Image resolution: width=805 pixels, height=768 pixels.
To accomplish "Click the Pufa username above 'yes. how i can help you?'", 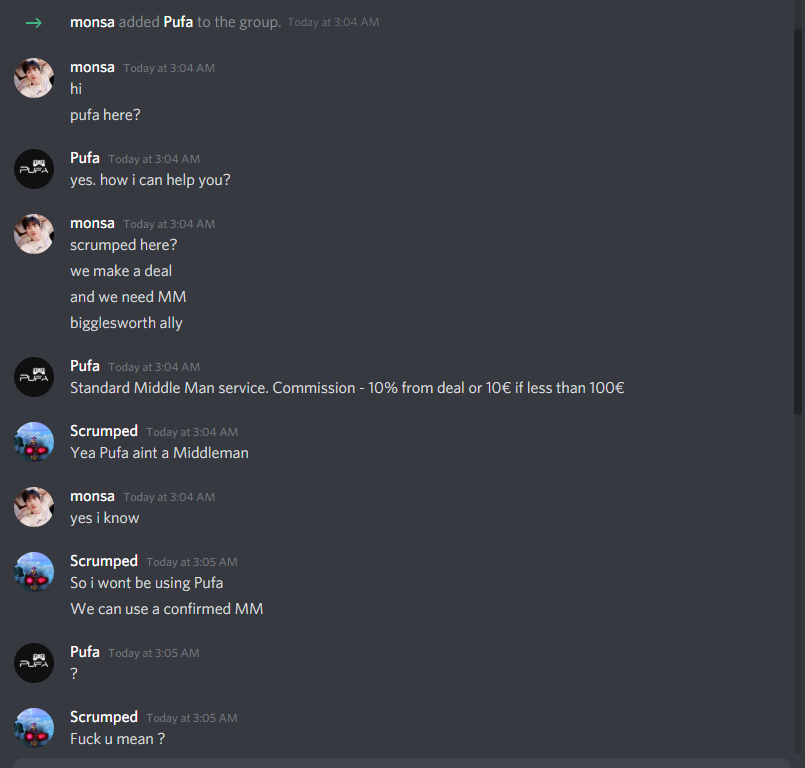I will point(85,158).
